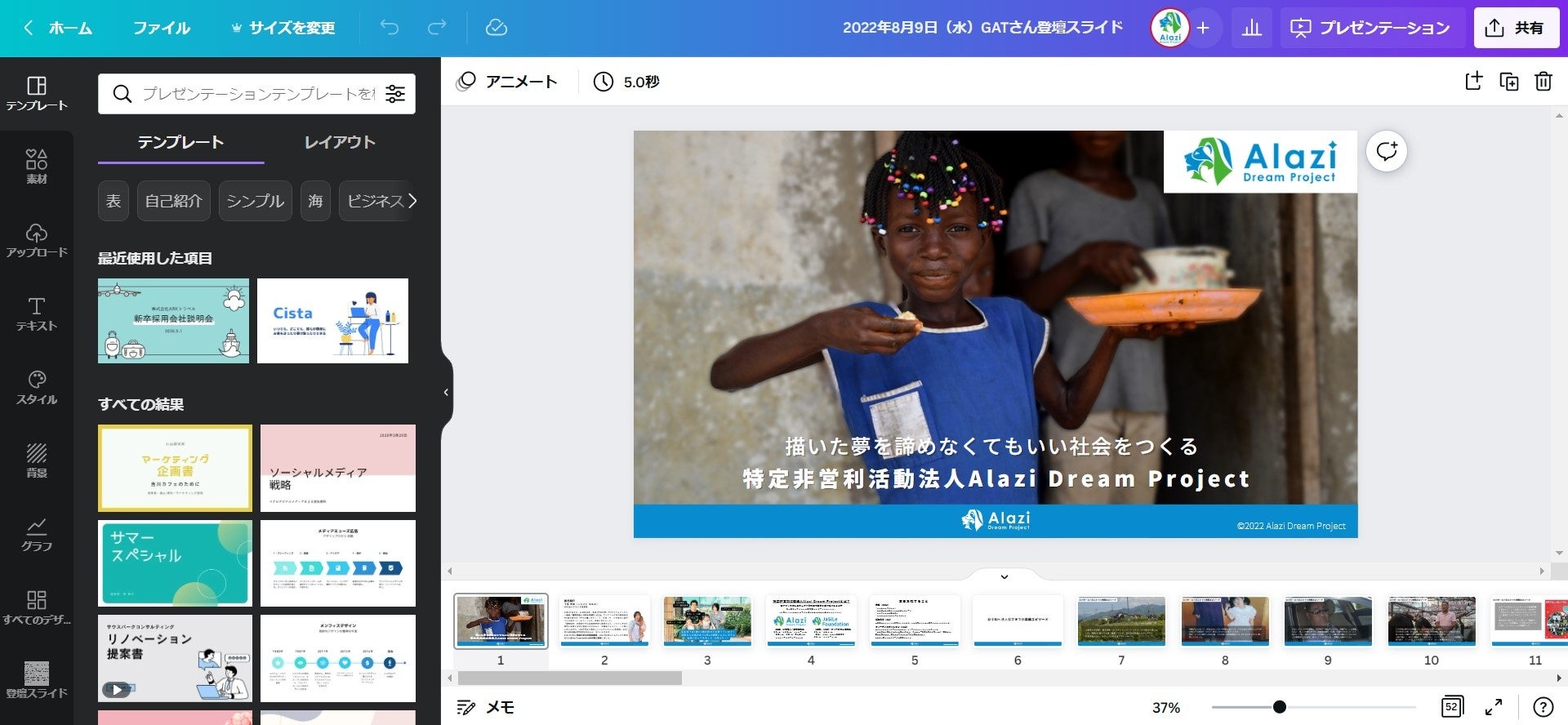
Task: Select slide thumbnail 8
Action: 1225,621
